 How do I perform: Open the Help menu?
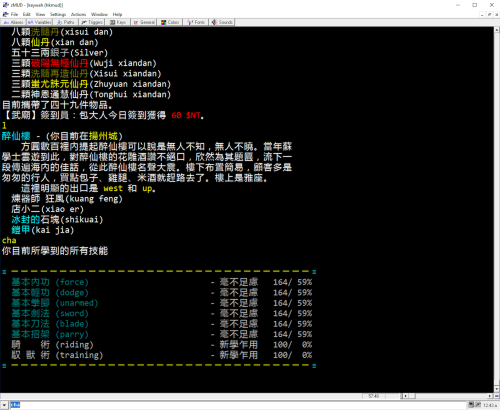[x=117, y=14]
